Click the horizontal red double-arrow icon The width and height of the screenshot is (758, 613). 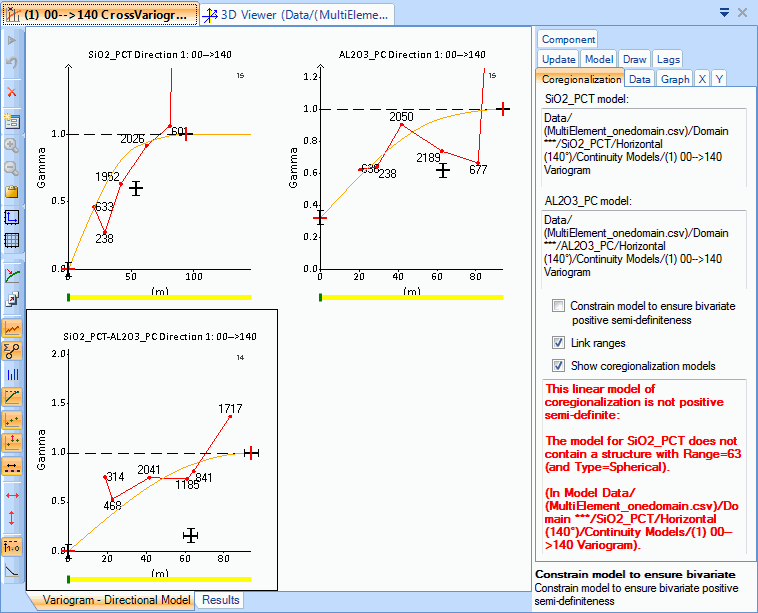click(12, 495)
